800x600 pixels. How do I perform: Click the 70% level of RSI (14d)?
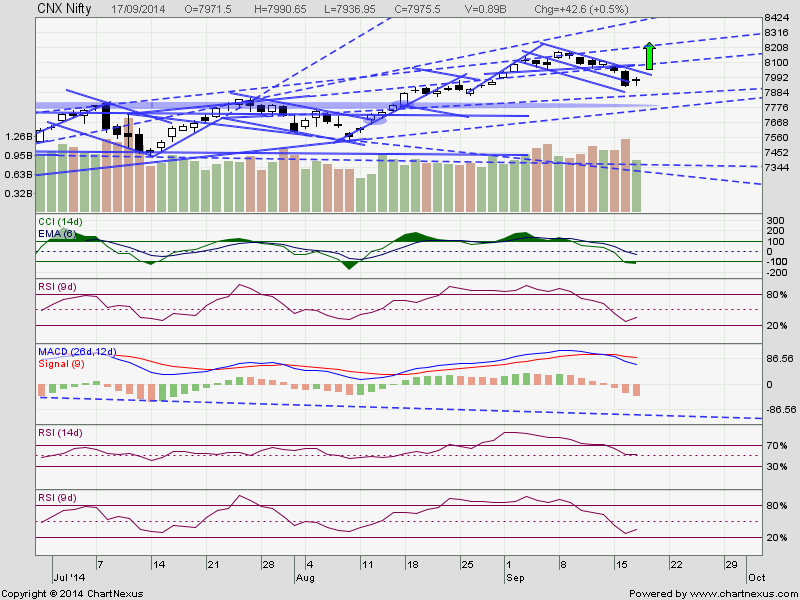777,445
